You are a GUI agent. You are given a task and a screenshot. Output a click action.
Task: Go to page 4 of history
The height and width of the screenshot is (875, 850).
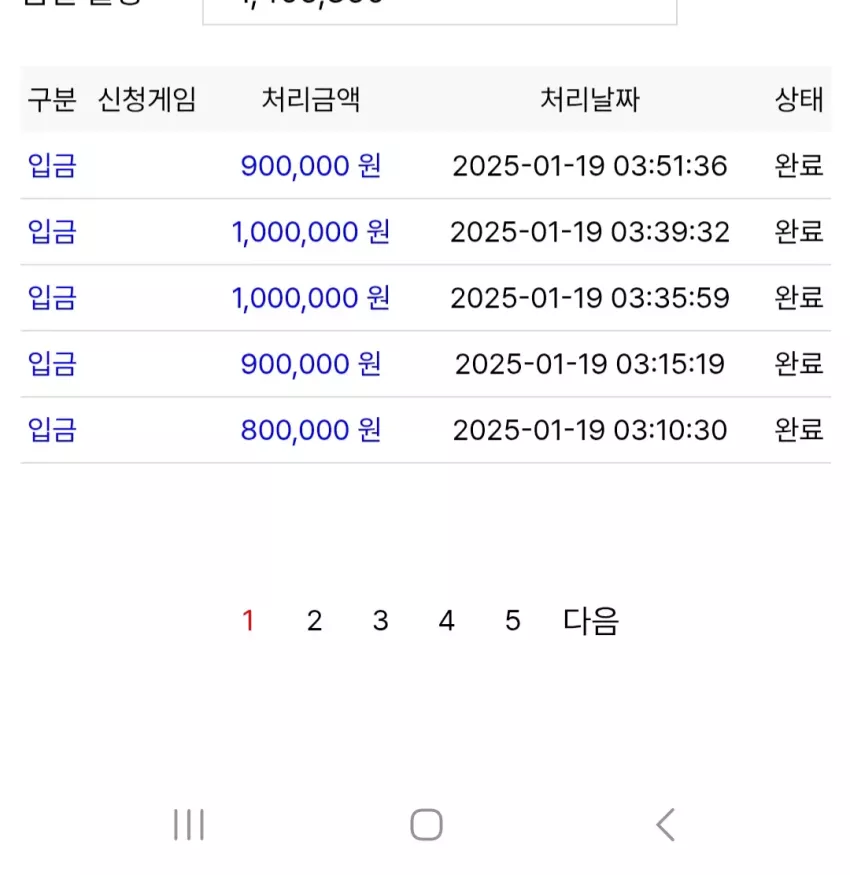pyautogui.click(x=446, y=621)
